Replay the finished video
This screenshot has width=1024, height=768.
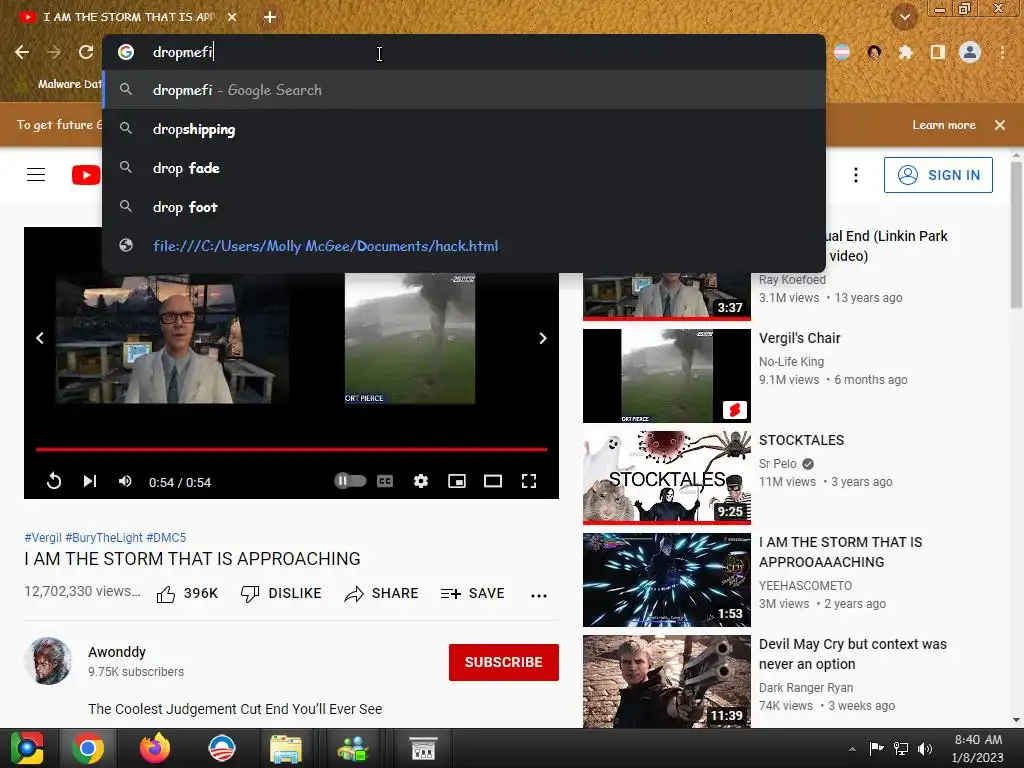click(x=54, y=482)
